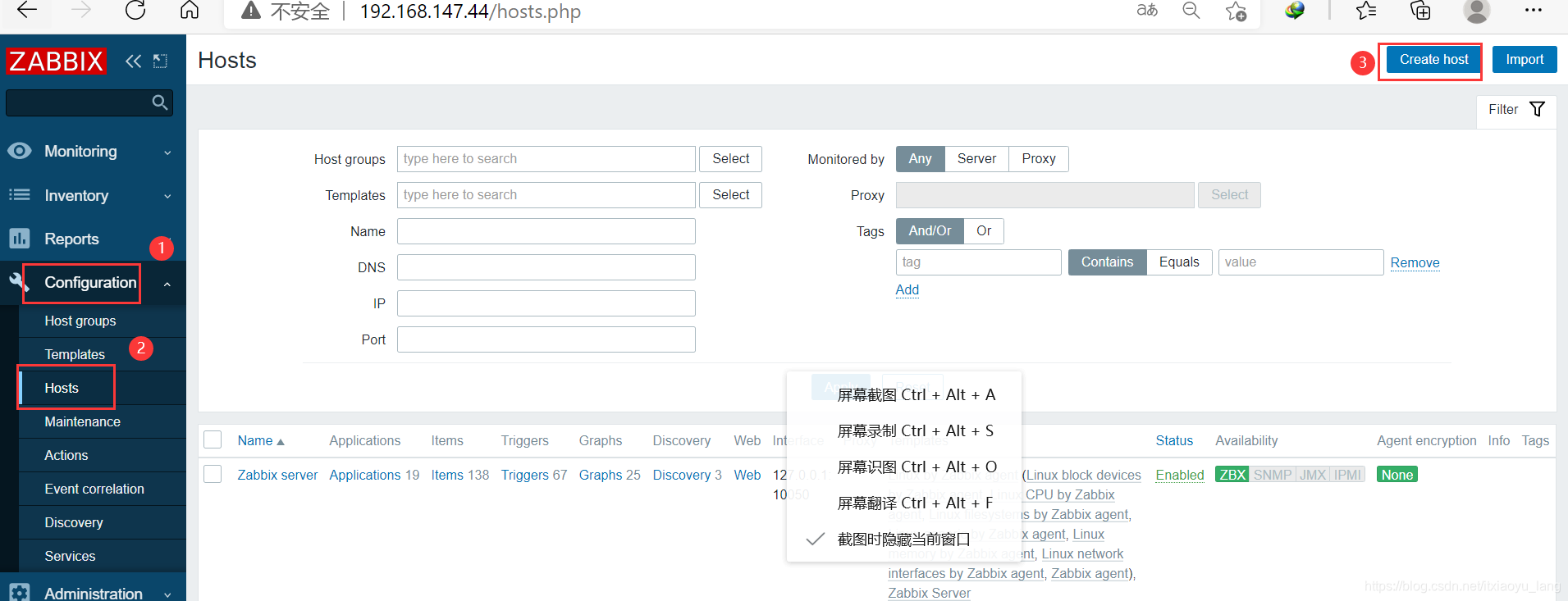
Task: Expand the Inventory menu section
Action: (167, 196)
